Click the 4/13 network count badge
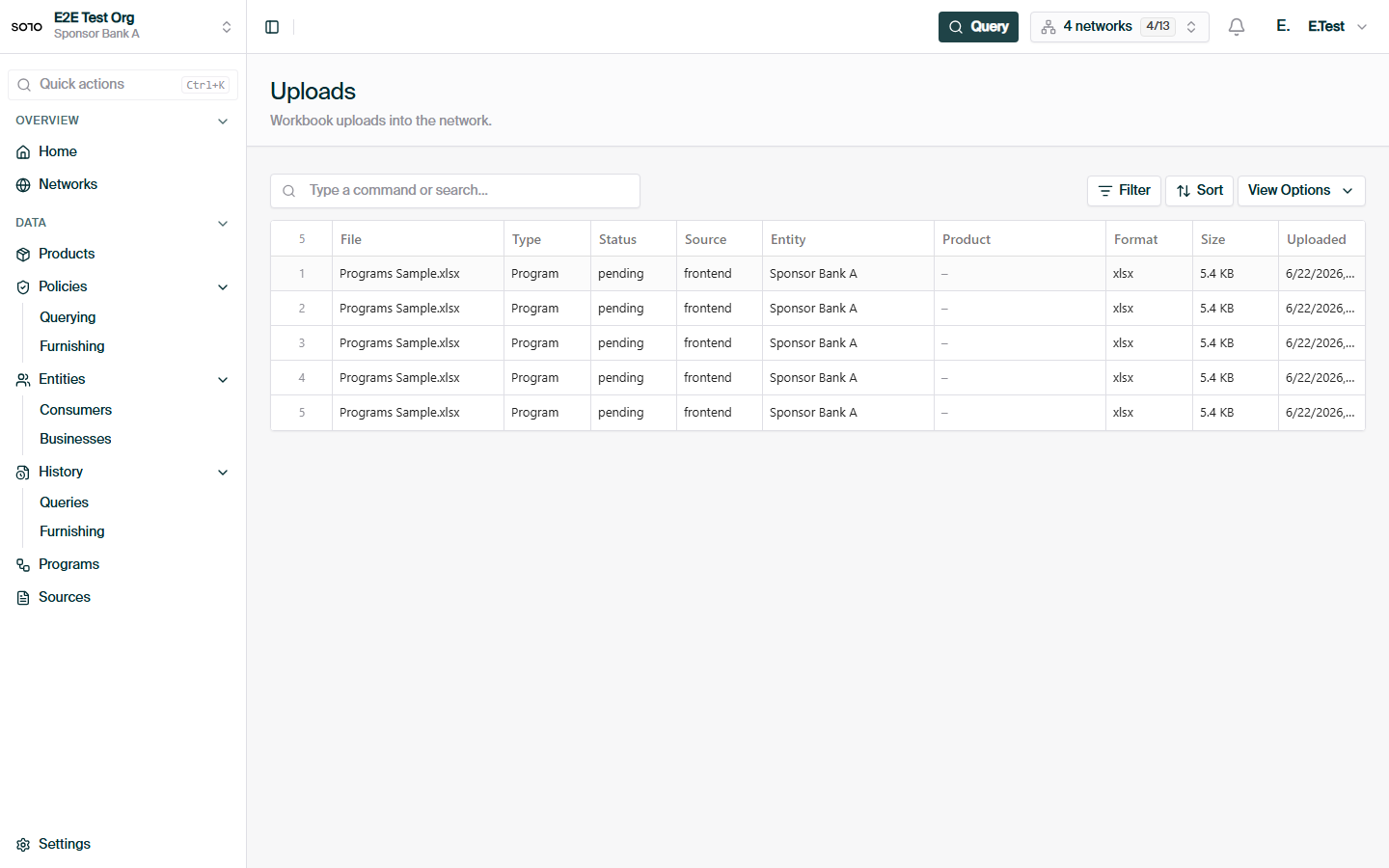Screen dimensions: 1389x868 pos(1157,27)
